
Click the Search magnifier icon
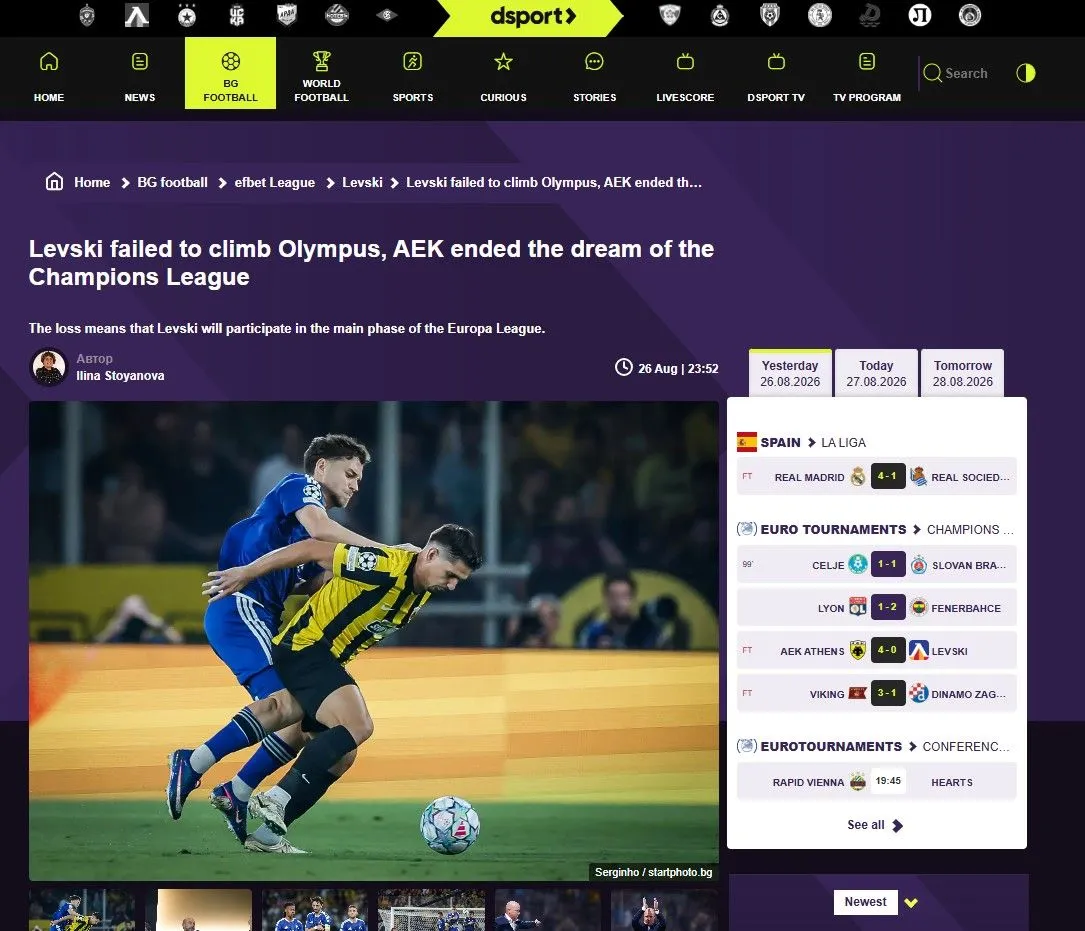click(932, 73)
